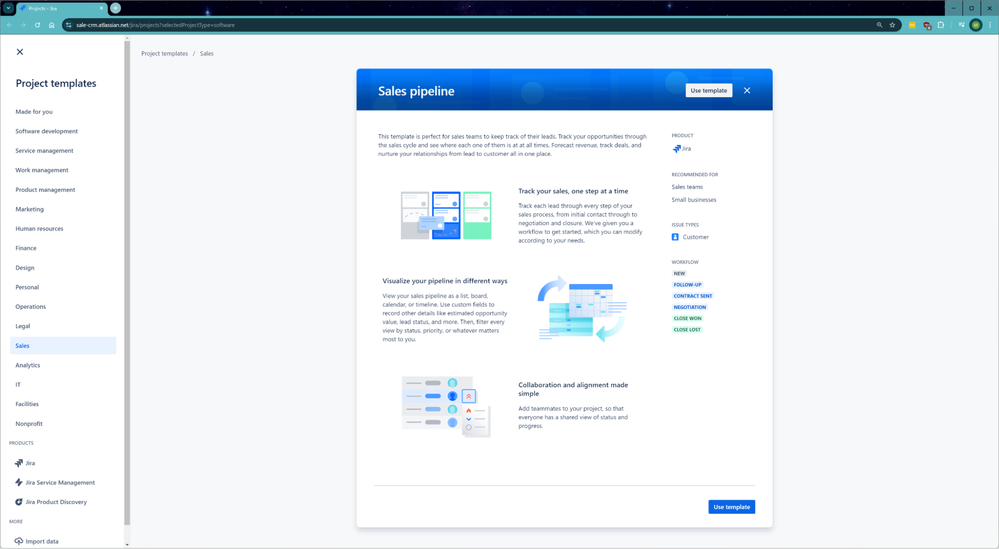The width and height of the screenshot is (999, 549).
Task: Close the Projects - Jira browser tab
Action: (x=101, y=8)
